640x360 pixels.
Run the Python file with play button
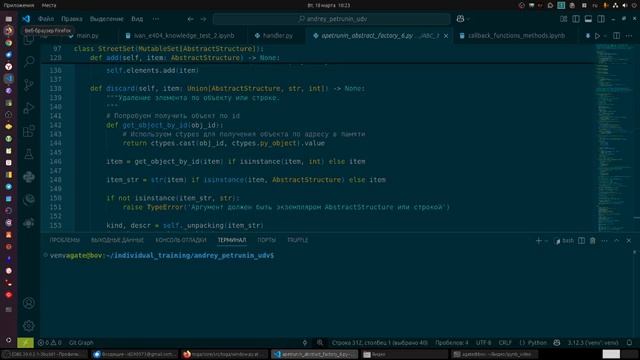[x=597, y=36]
